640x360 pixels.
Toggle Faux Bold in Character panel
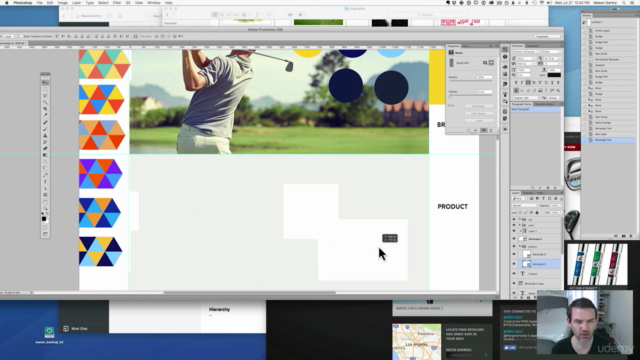(x=516, y=83)
